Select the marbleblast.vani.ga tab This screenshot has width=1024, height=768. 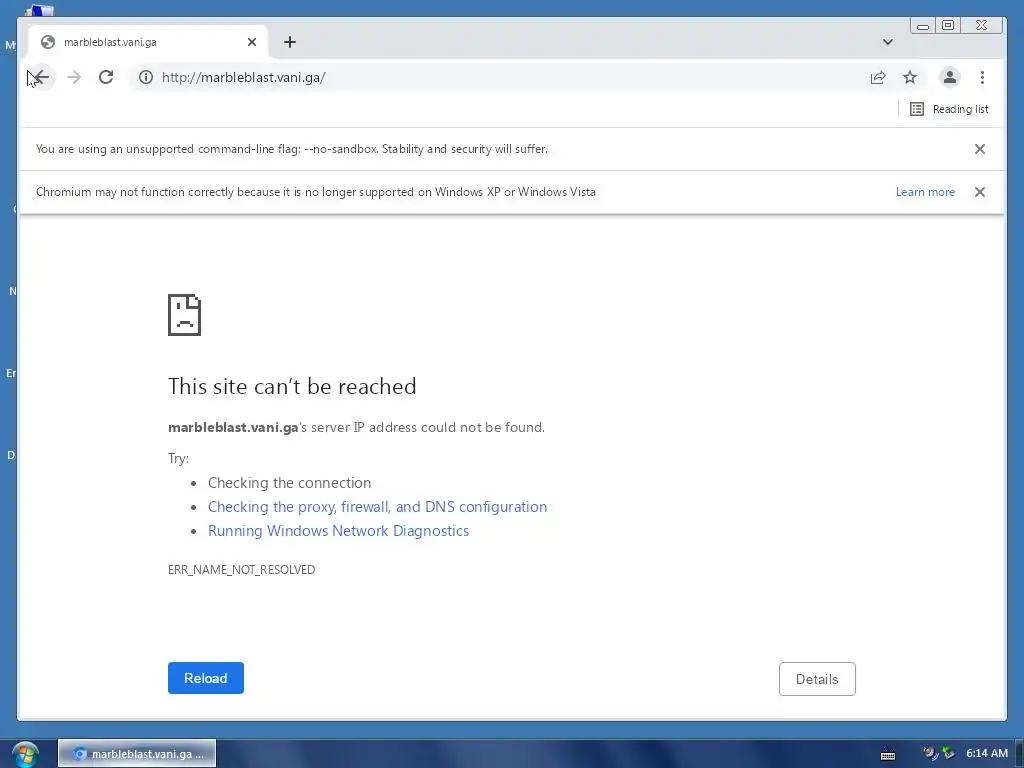[147, 42]
